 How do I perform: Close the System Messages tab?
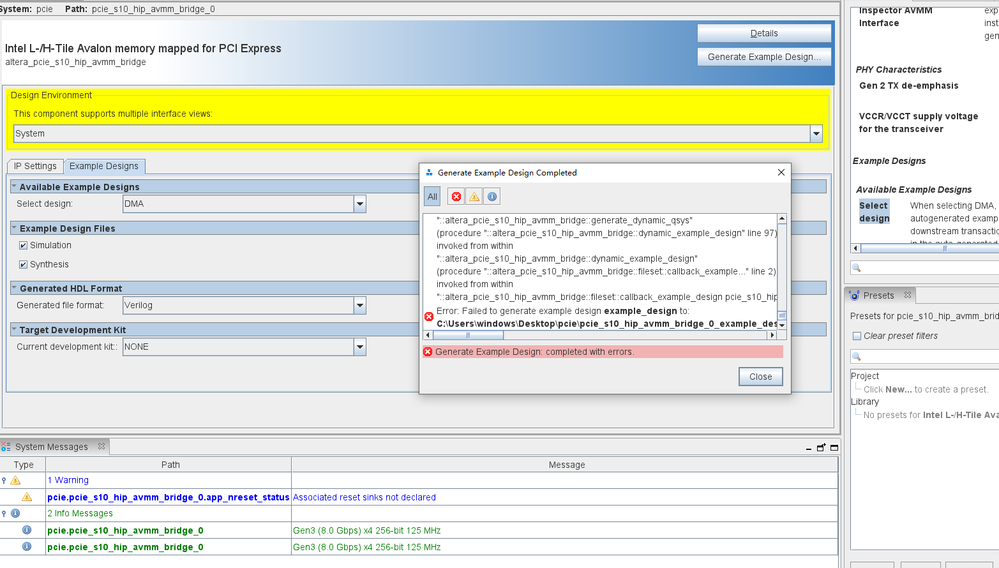point(102,447)
